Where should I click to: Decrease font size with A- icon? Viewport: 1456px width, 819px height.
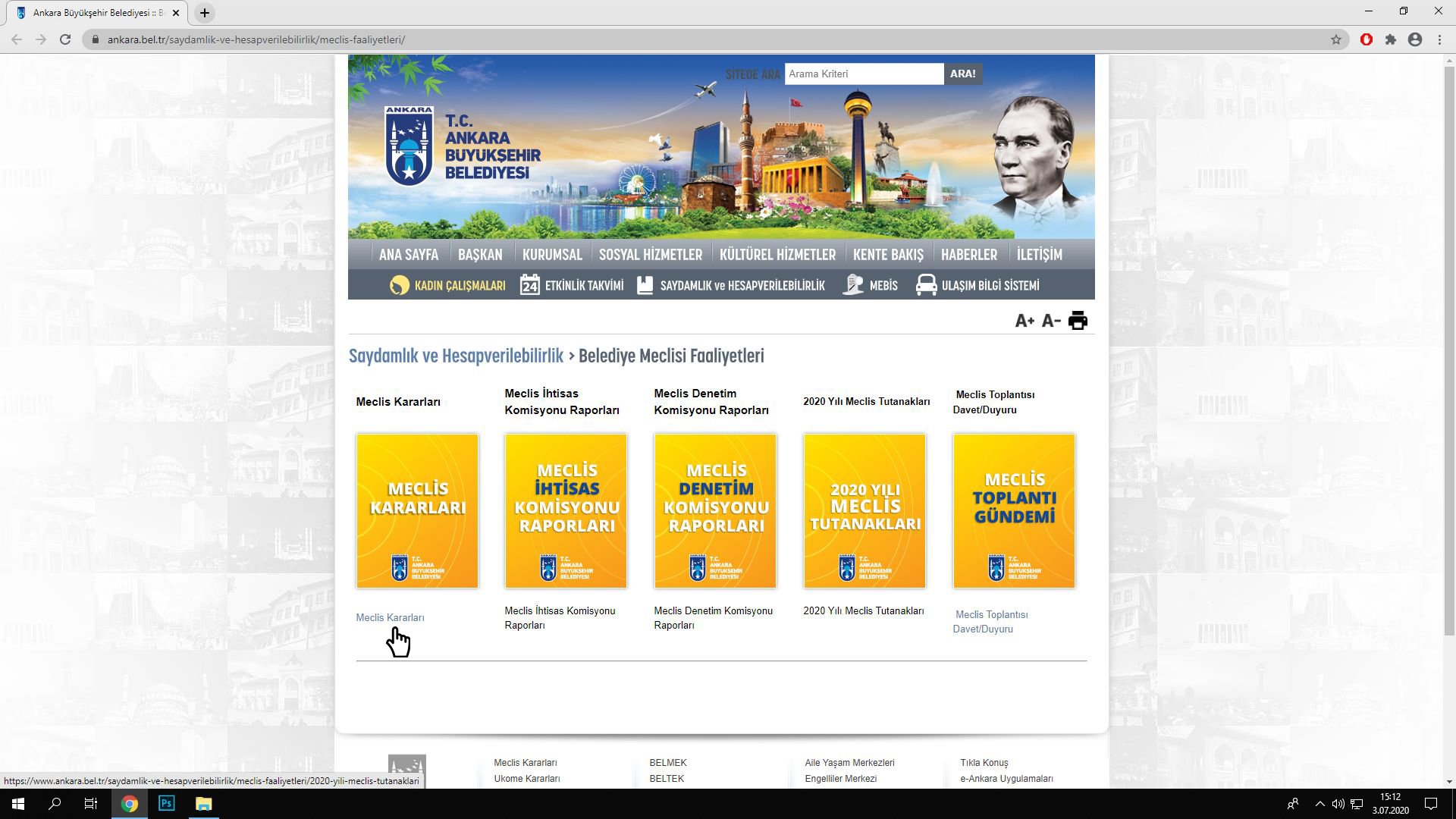[1050, 321]
